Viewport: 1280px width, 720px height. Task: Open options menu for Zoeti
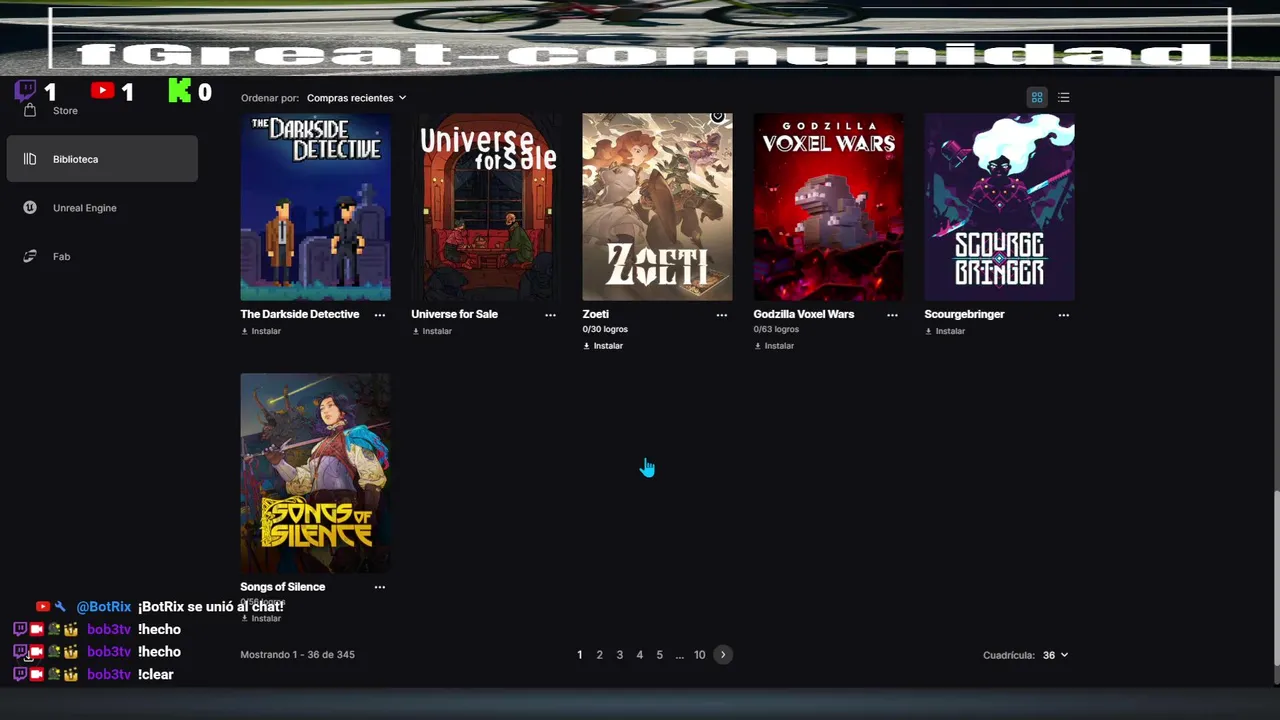pos(722,315)
